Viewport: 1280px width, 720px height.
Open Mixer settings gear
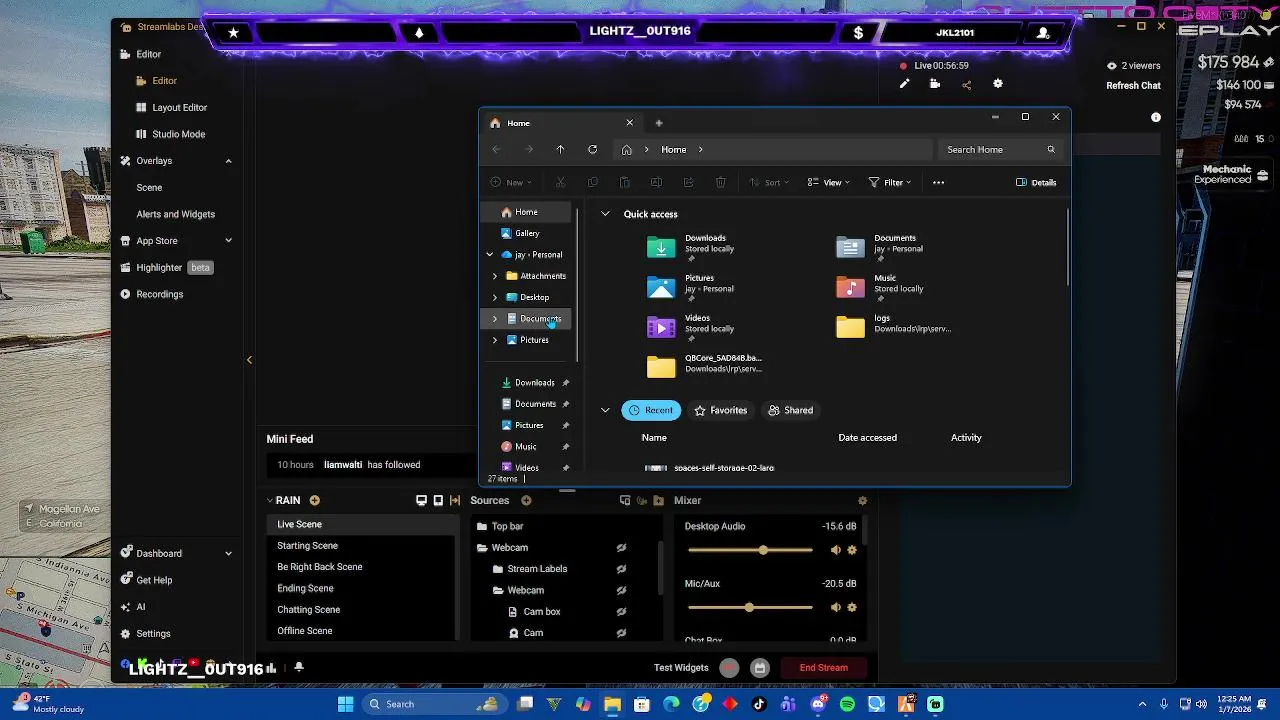pyautogui.click(x=862, y=500)
